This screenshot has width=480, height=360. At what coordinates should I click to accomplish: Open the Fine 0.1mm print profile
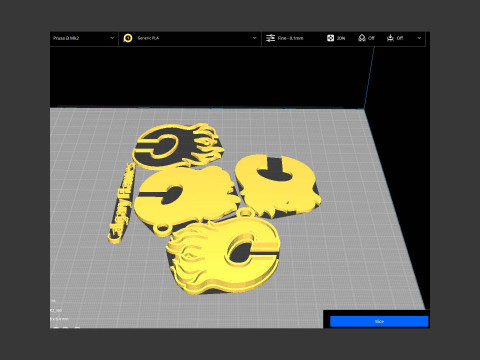coord(290,38)
